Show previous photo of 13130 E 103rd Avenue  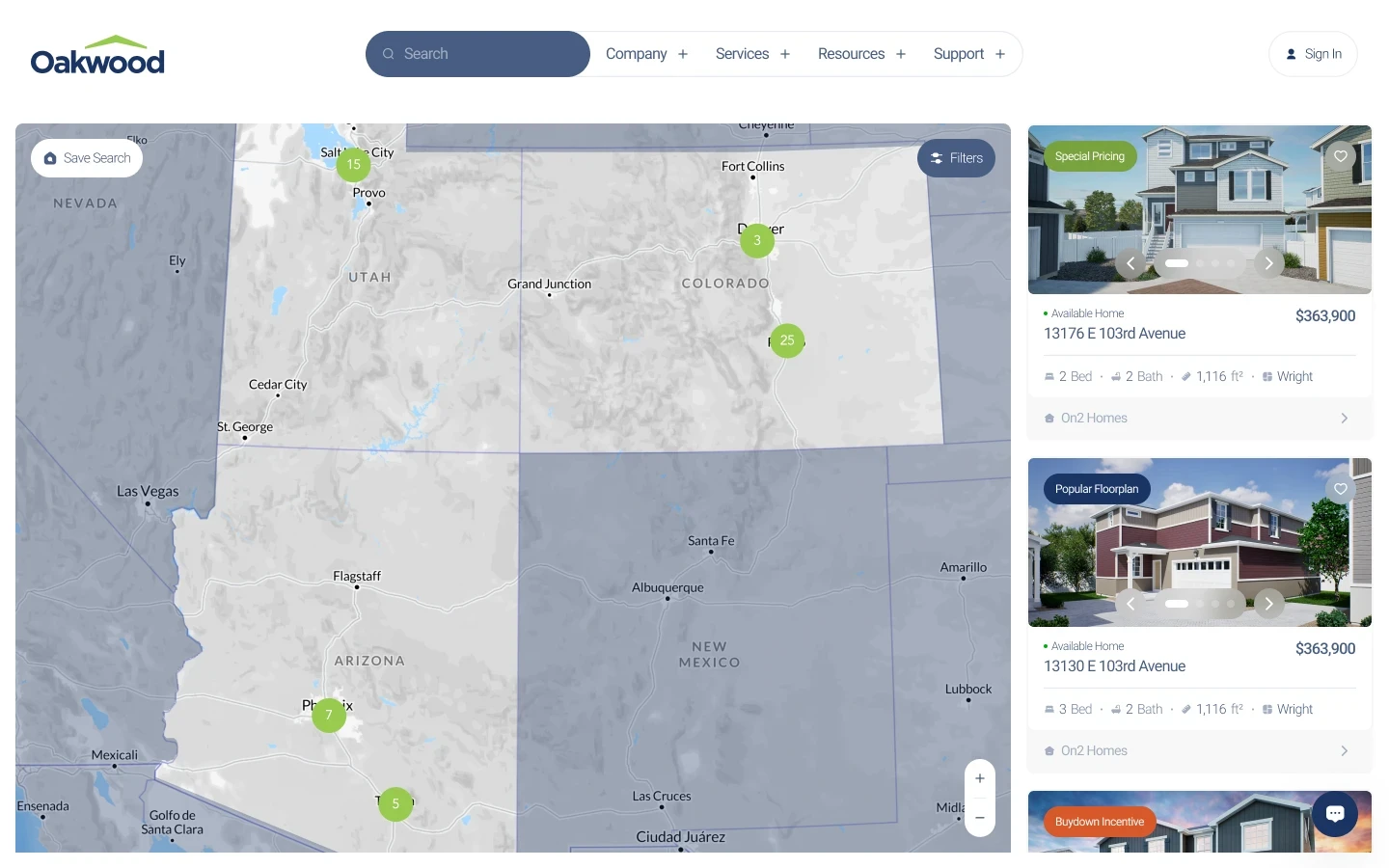coord(1130,604)
